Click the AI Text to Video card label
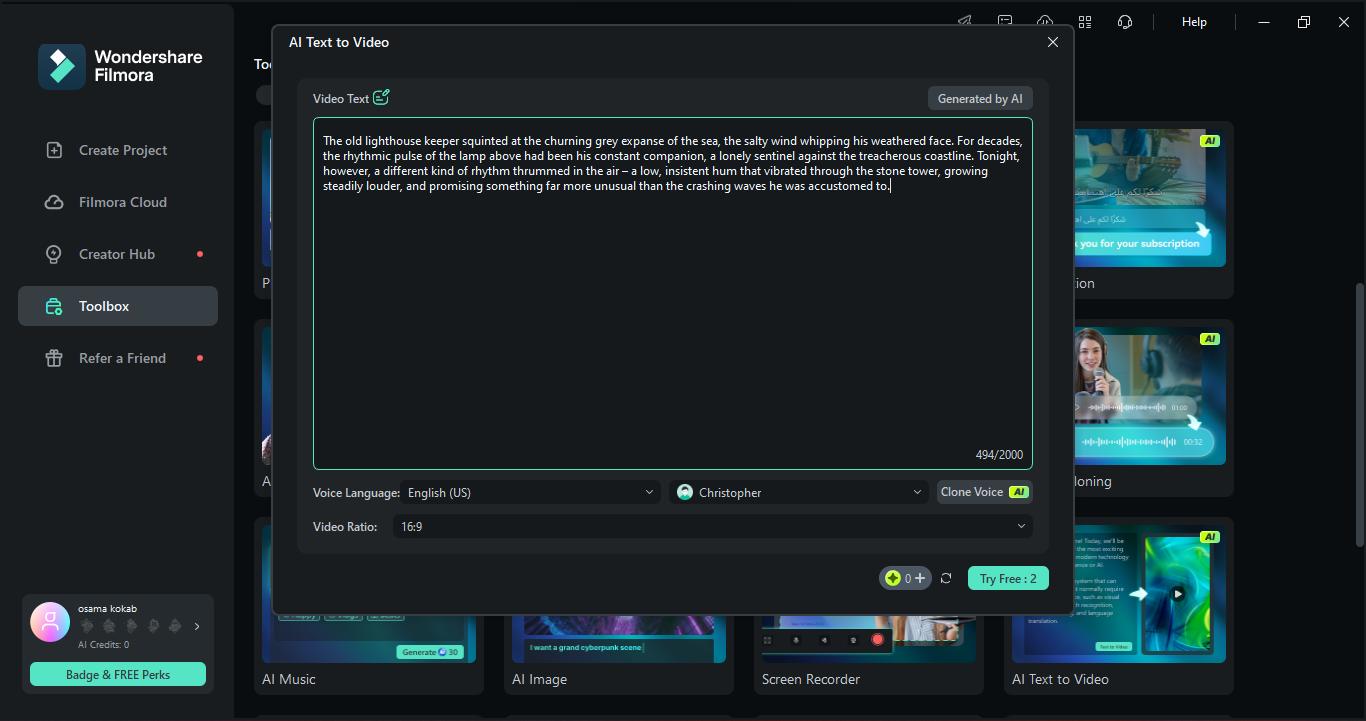 (1060, 679)
